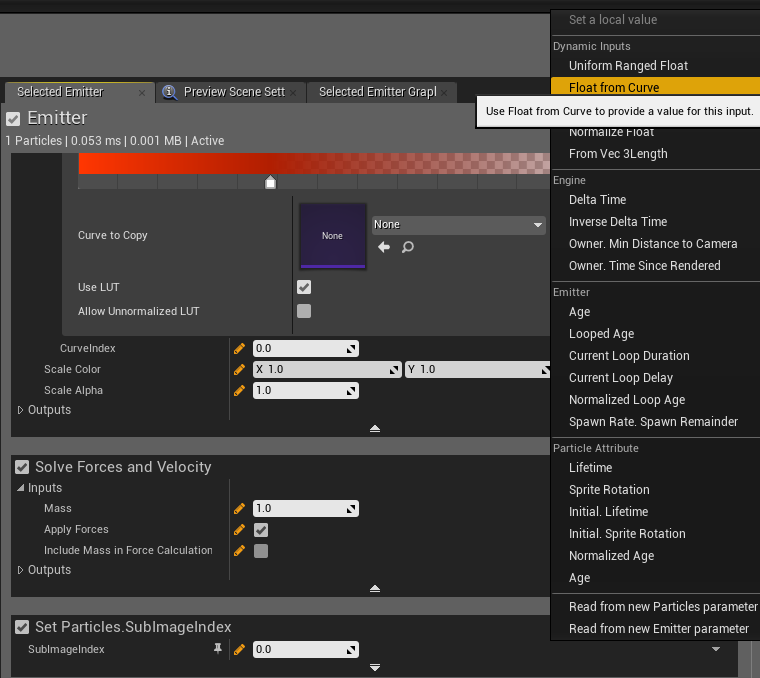Click pencil edit icon next to Mass
The width and height of the screenshot is (760, 678).
pyautogui.click(x=239, y=508)
